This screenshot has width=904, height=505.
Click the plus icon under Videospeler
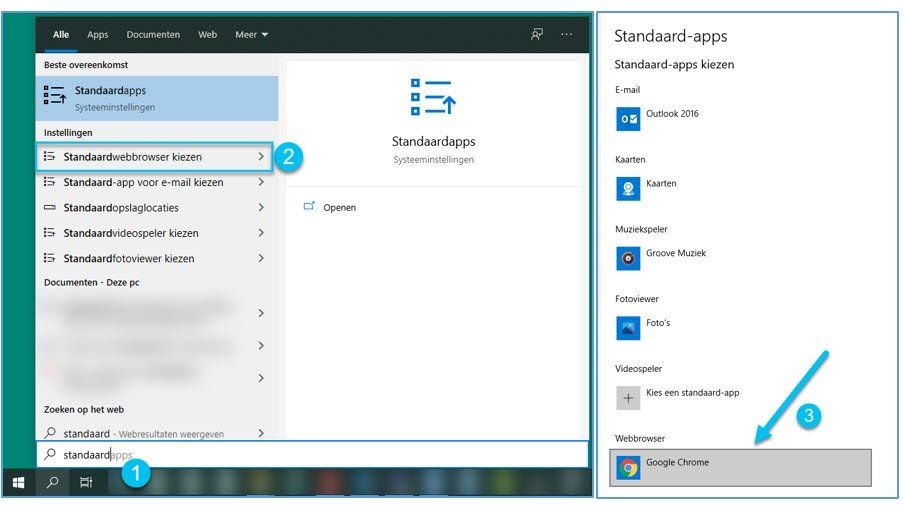click(628, 398)
